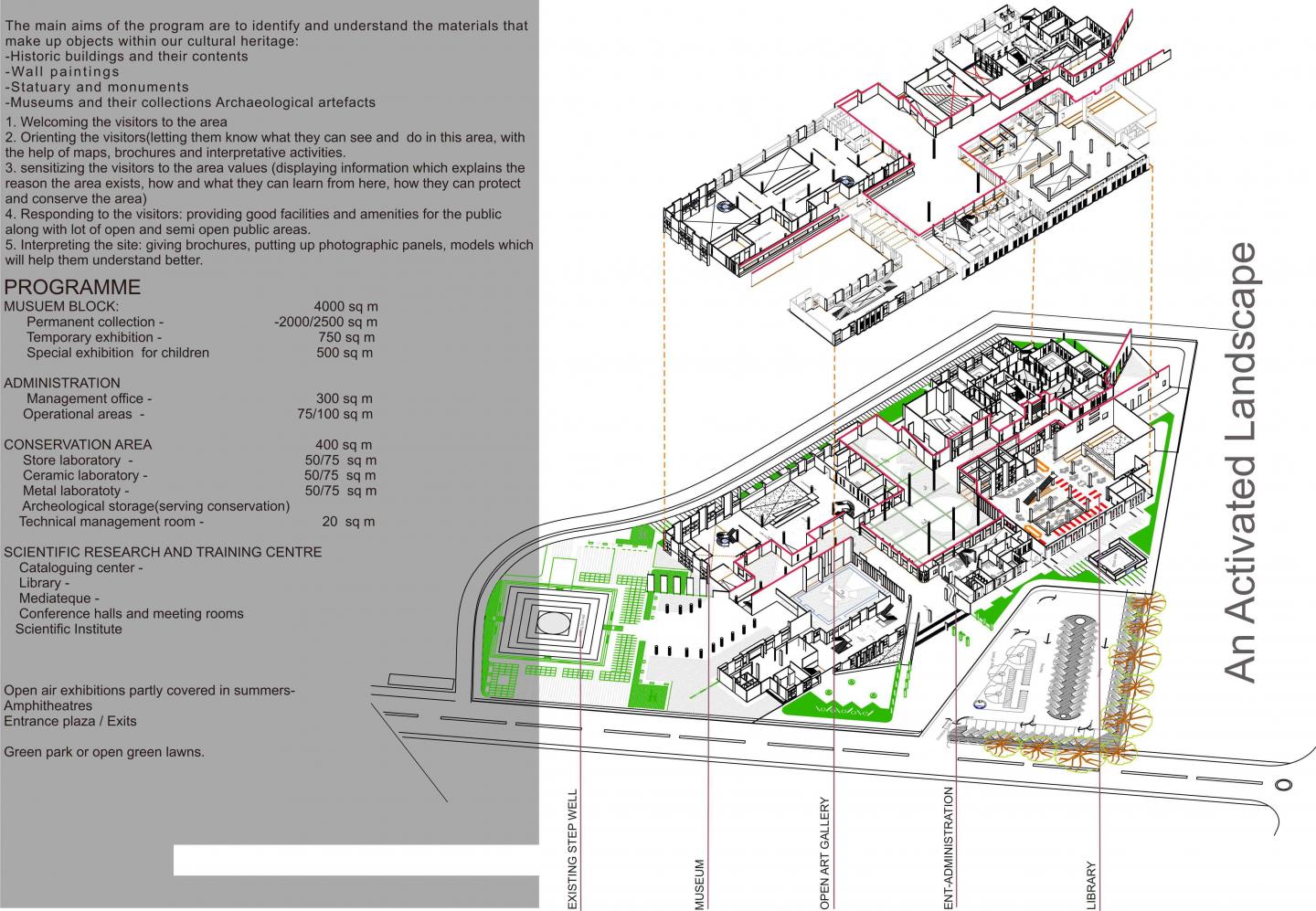Click the 'SCIENTIFIC RESEARCH AND TRAINING CENTRE' heading

(163, 552)
